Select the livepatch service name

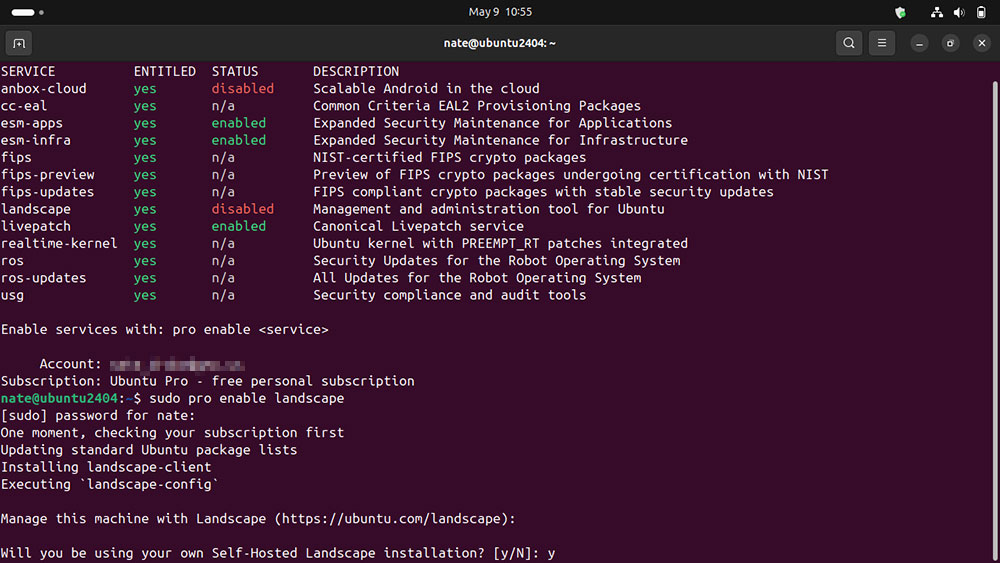(36, 226)
